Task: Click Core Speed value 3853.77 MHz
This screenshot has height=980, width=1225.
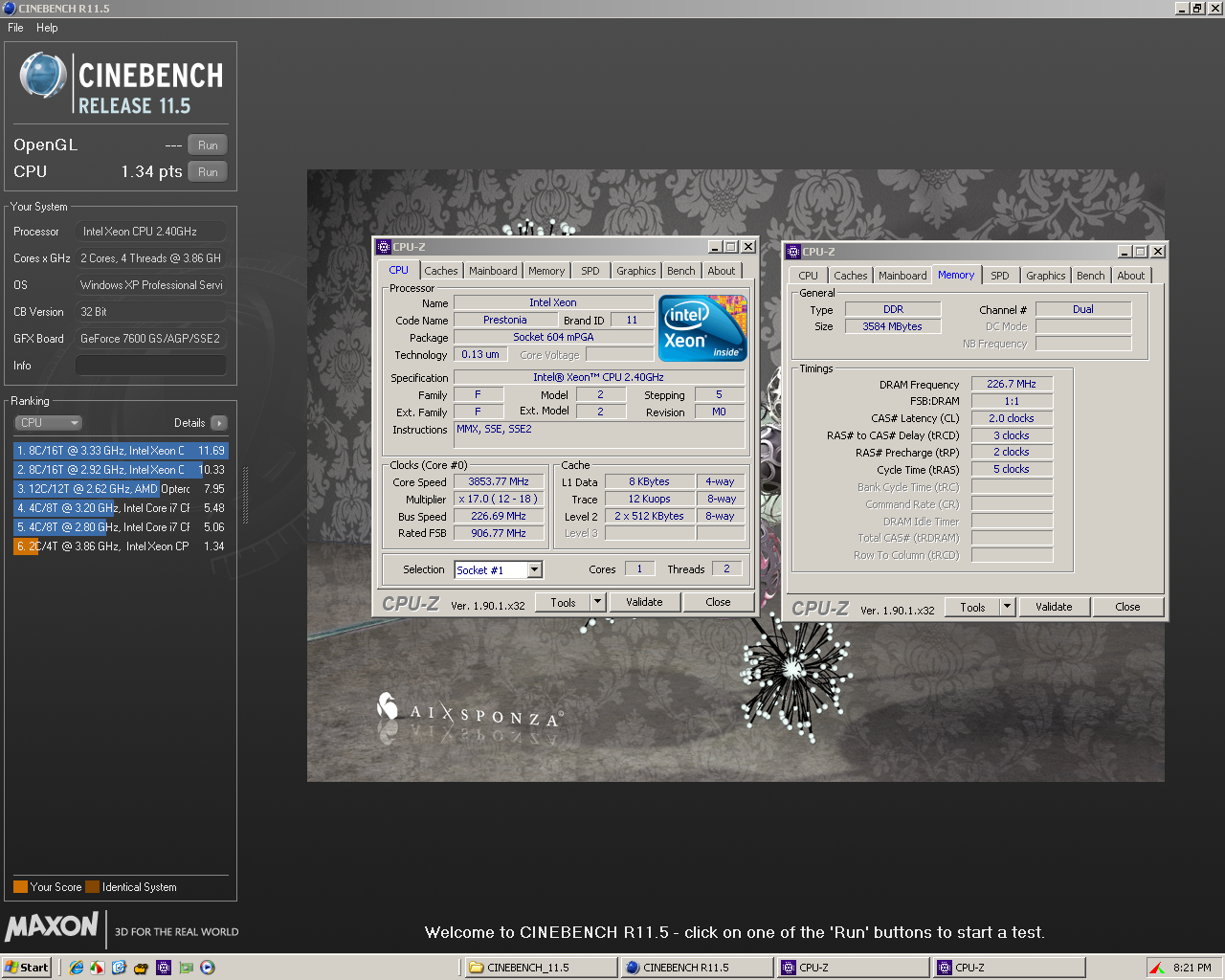Action: [499, 482]
